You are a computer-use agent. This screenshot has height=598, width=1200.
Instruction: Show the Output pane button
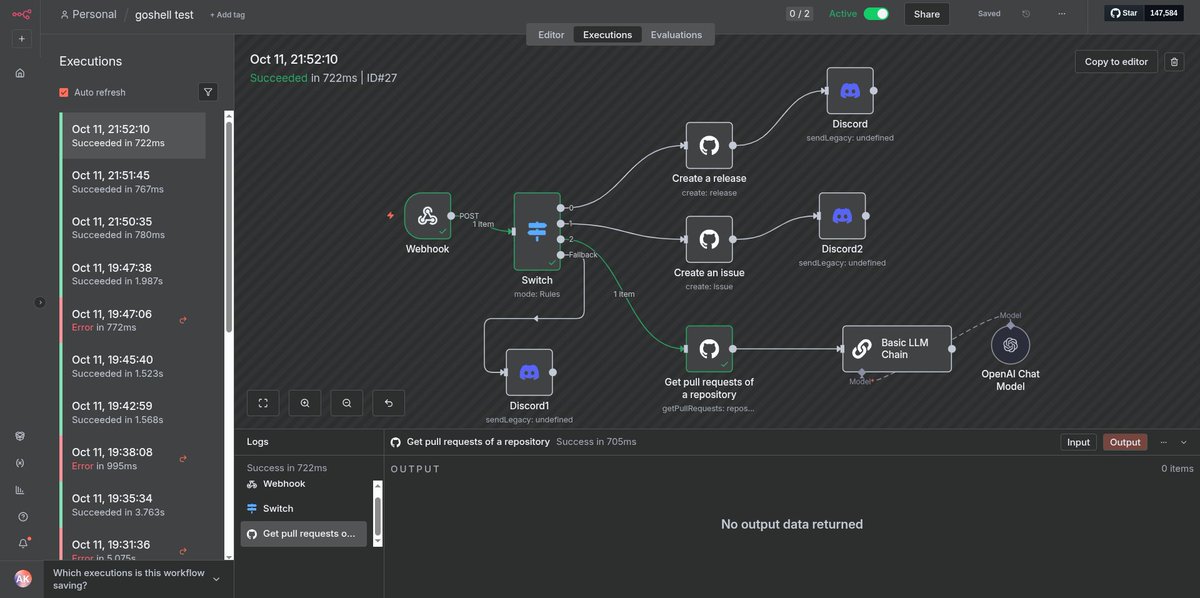(x=1125, y=442)
